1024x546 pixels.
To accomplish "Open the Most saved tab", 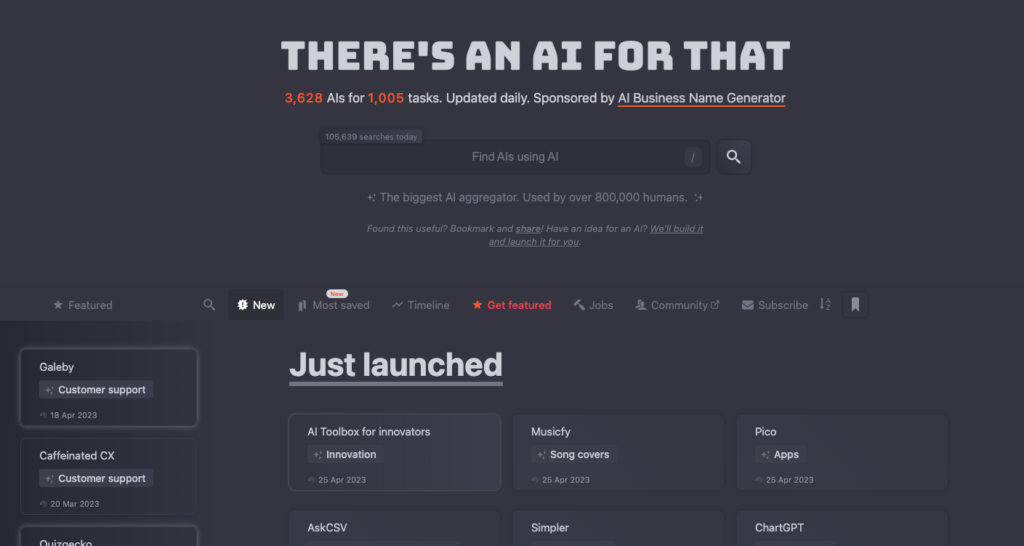I will 334,305.
